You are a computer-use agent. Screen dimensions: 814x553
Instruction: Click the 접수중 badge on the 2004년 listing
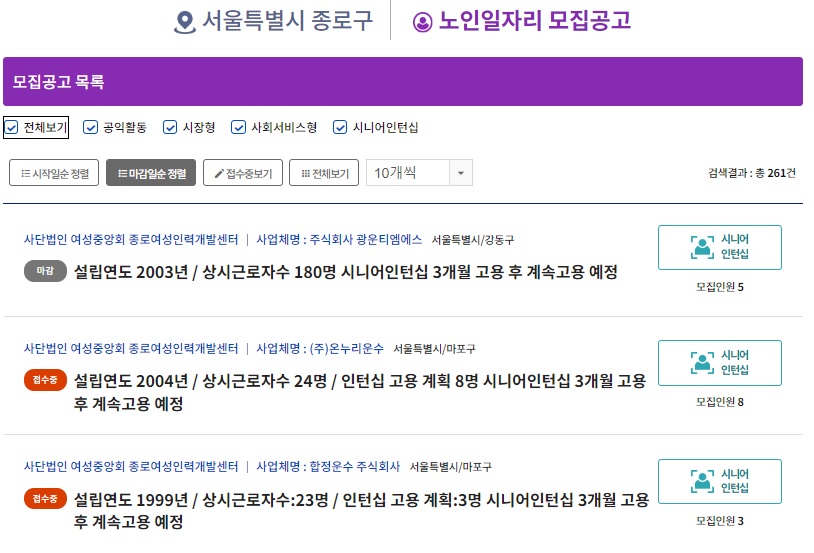pos(45,380)
